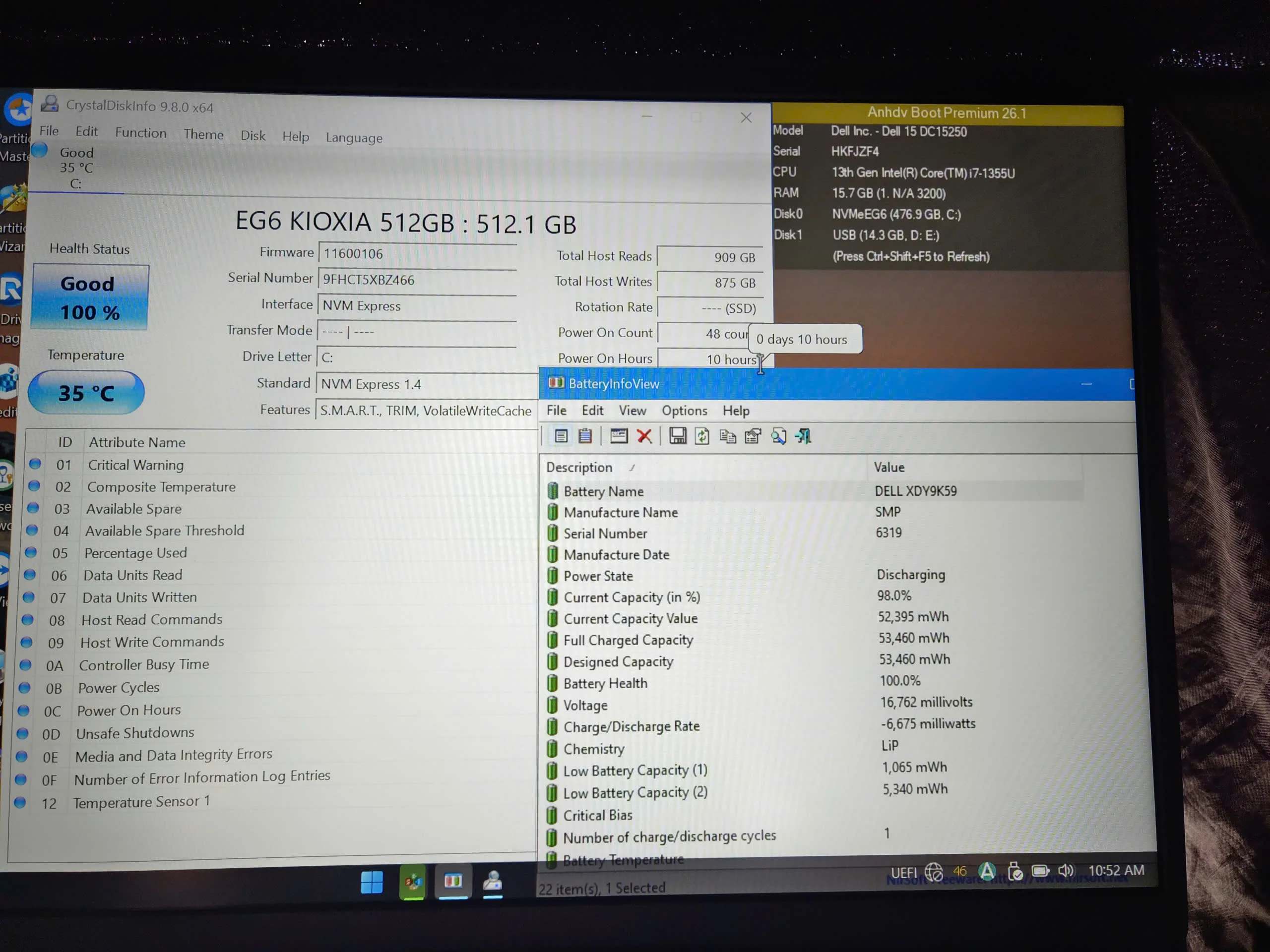Sort by the Value column header

[974, 467]
